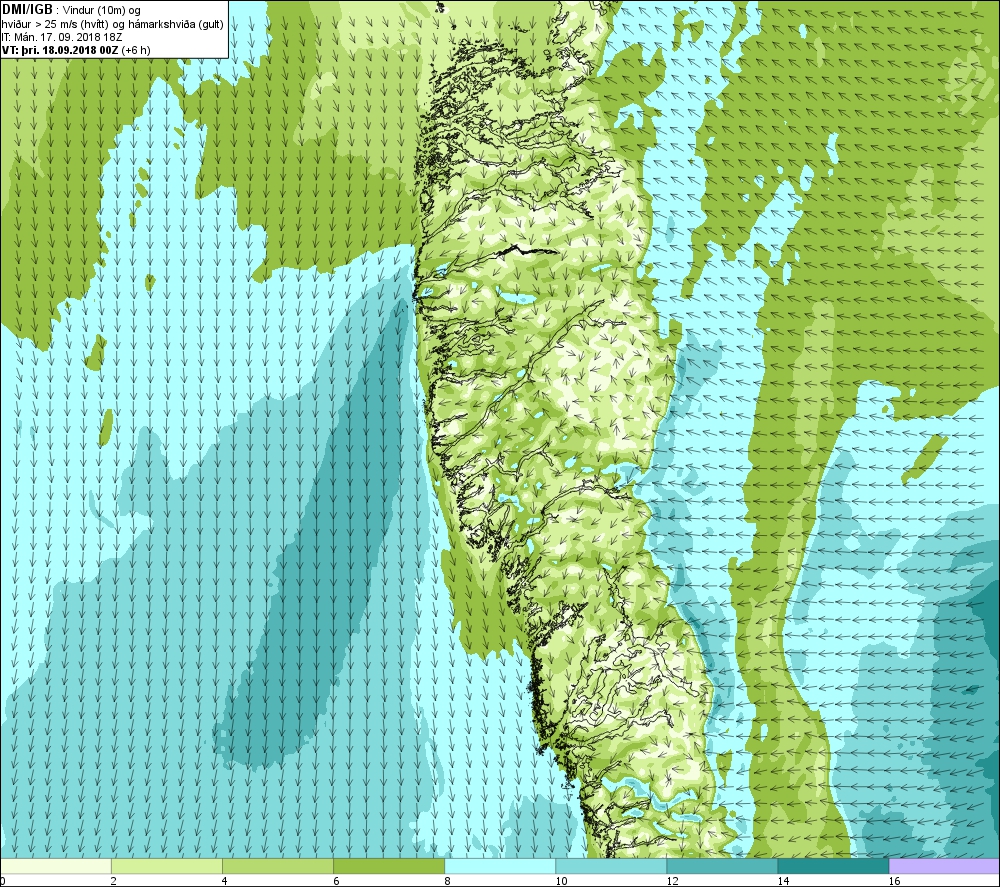This screenshot has width=1000, height=887.
Task: Click the medium teal 12–14 legend swatch
Action: (721, 866)
